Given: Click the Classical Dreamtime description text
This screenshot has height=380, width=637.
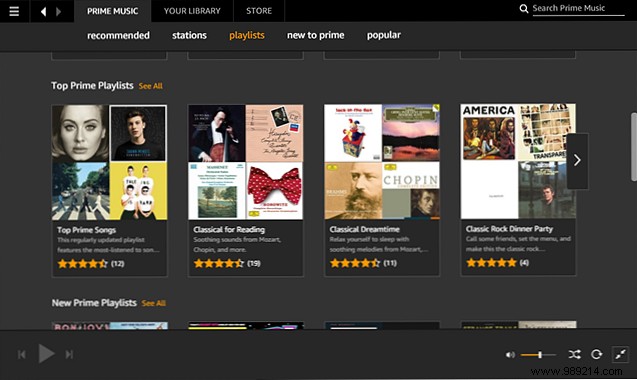Looking at the screenshot, I should (x=379, y=244).
